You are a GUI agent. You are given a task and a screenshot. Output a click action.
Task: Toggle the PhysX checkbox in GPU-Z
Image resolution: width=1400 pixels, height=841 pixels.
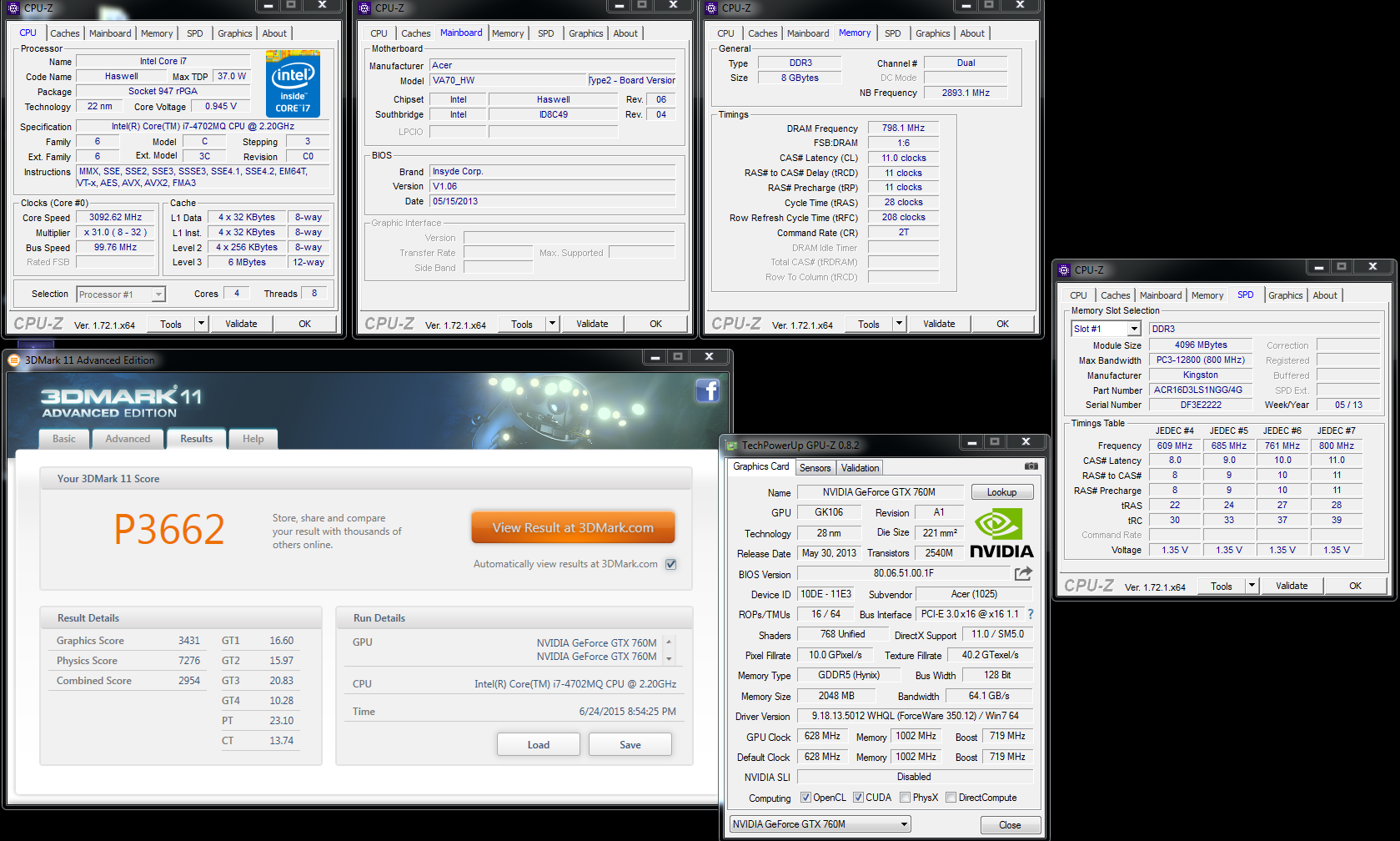905,798
